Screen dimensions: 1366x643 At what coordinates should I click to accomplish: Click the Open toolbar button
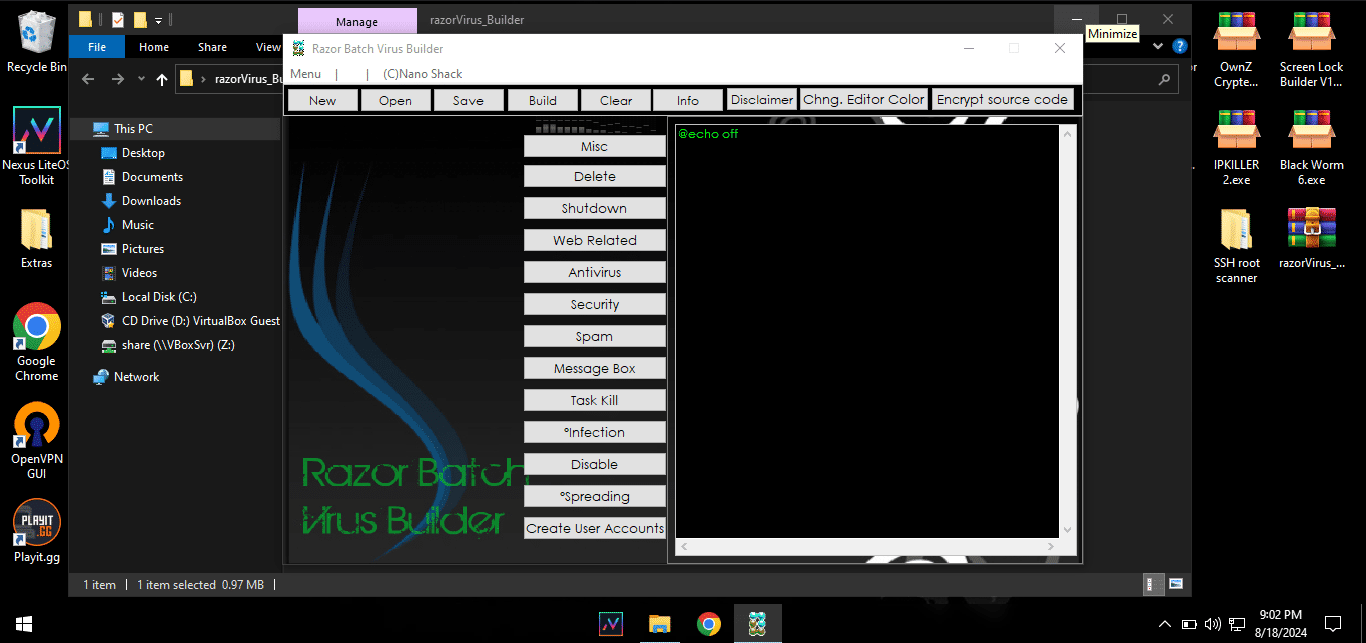coord(395,100)
